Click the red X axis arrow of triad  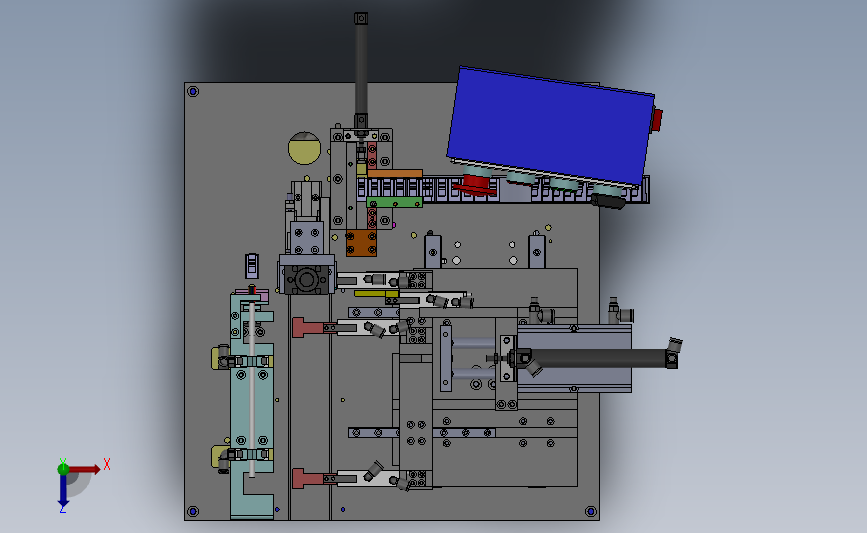pyautogui.click(x=84, y=469)
